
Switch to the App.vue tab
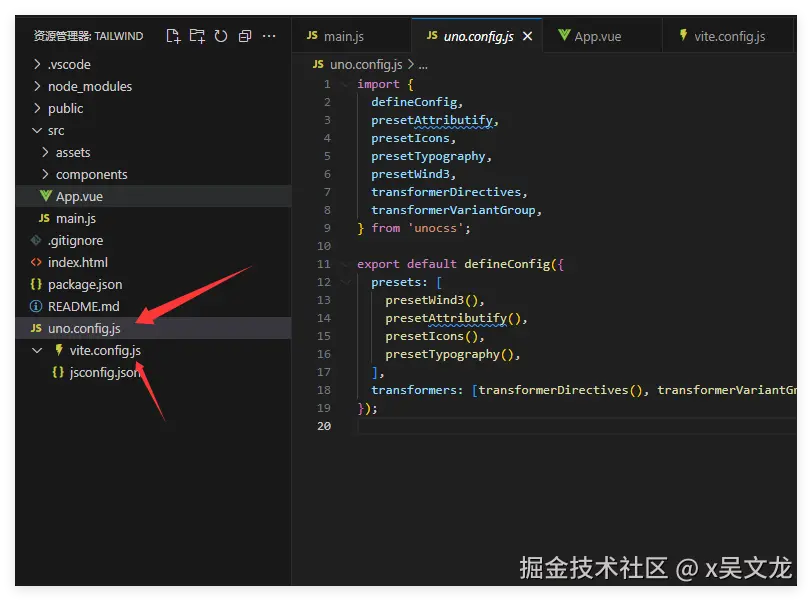(x=601, y=34)
